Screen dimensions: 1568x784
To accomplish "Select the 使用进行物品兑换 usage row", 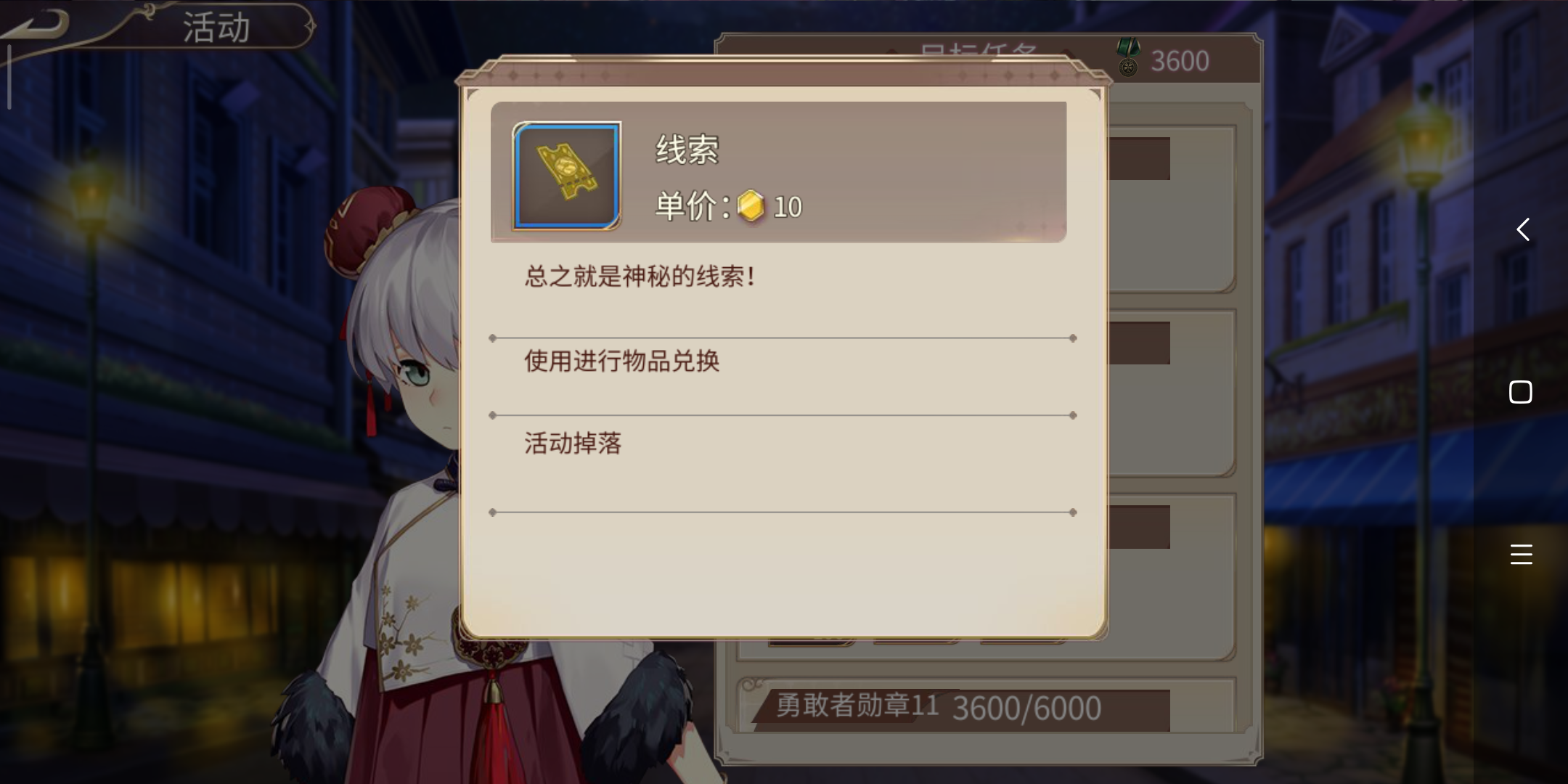I will [783, 376].
